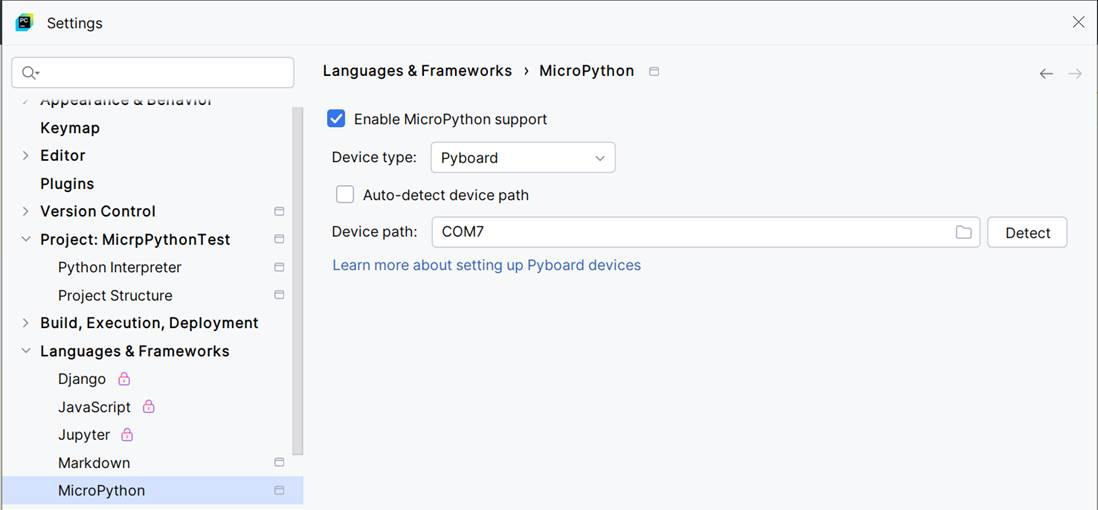
Task: Click the "Device path:" label
Action: [x=375, y=232]
